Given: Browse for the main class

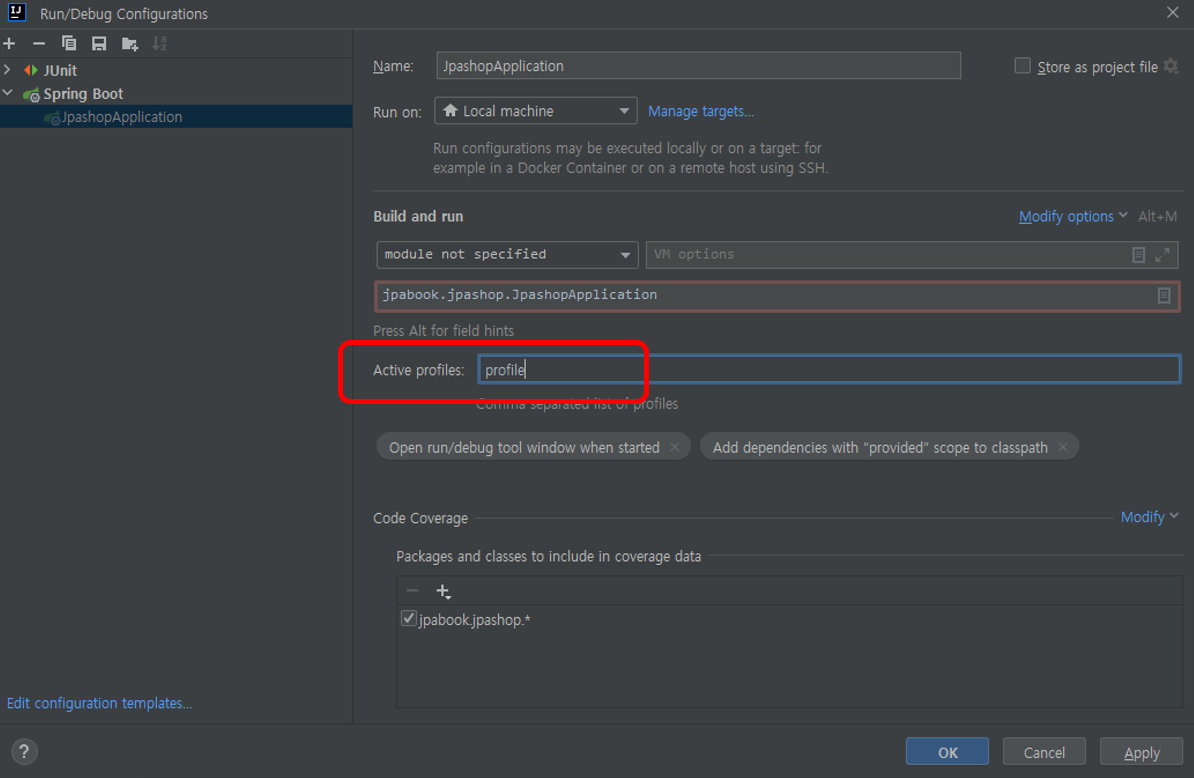Looking at the screenshot, I should pyautogui.click(x=1164, y=295).
